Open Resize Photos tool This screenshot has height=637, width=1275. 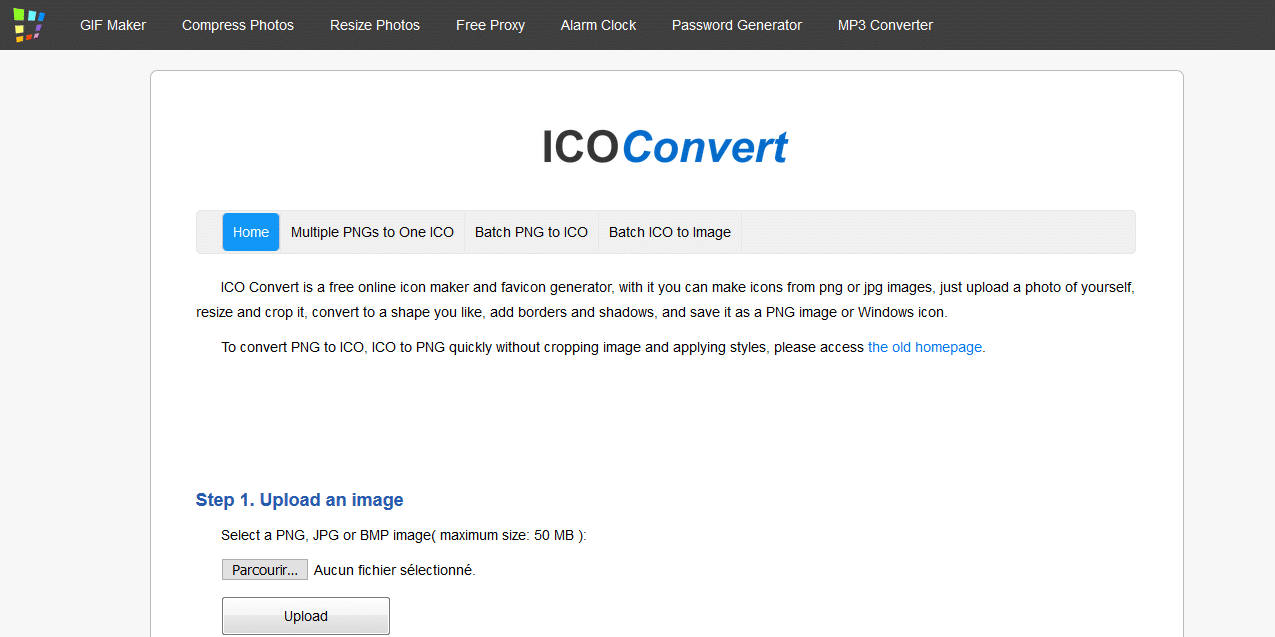click(x=375, y=25)
